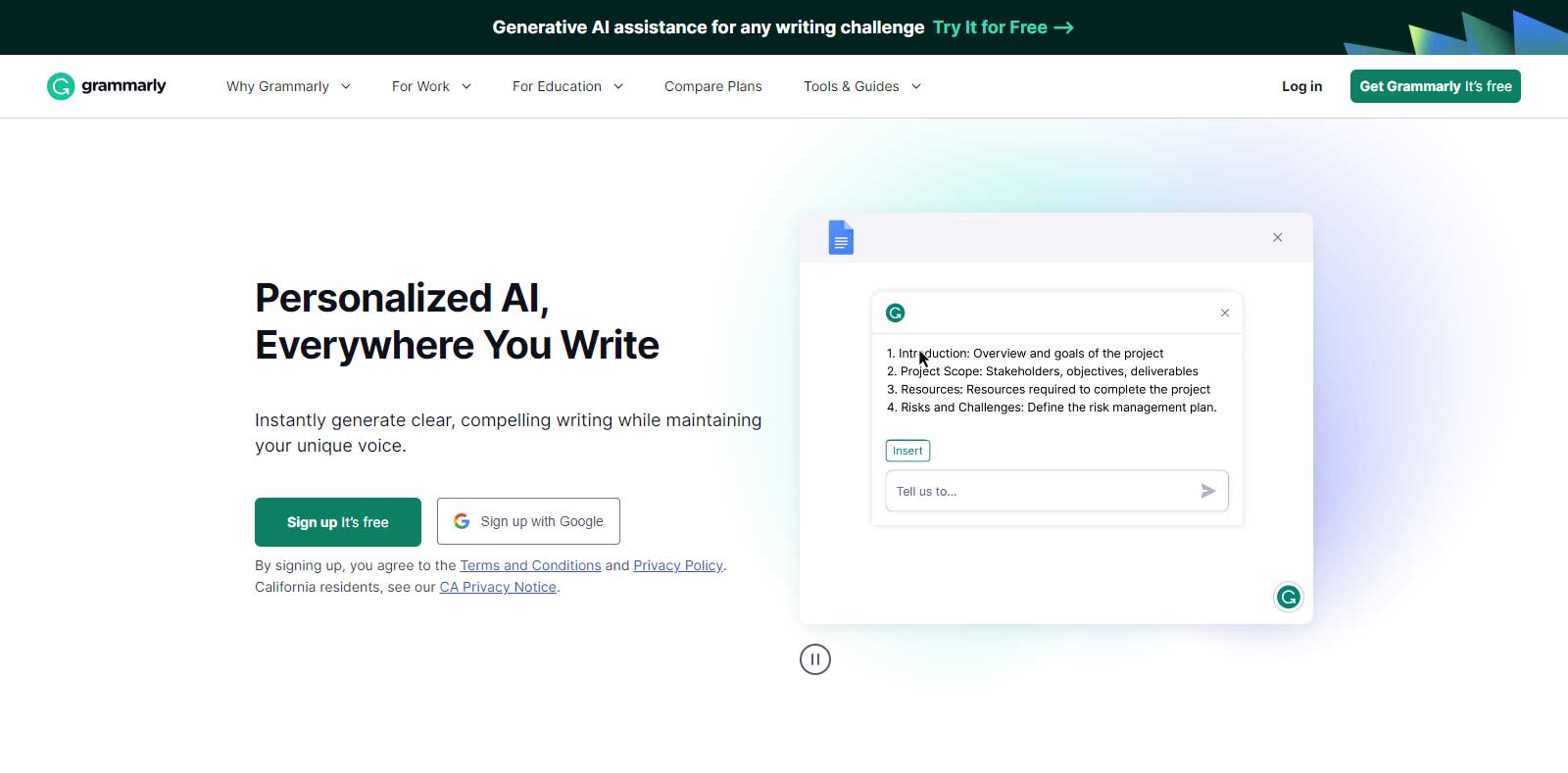Close the Grammarly suggestion card
Viewport: 1568px width, 773px height.
coord(1225,313)
